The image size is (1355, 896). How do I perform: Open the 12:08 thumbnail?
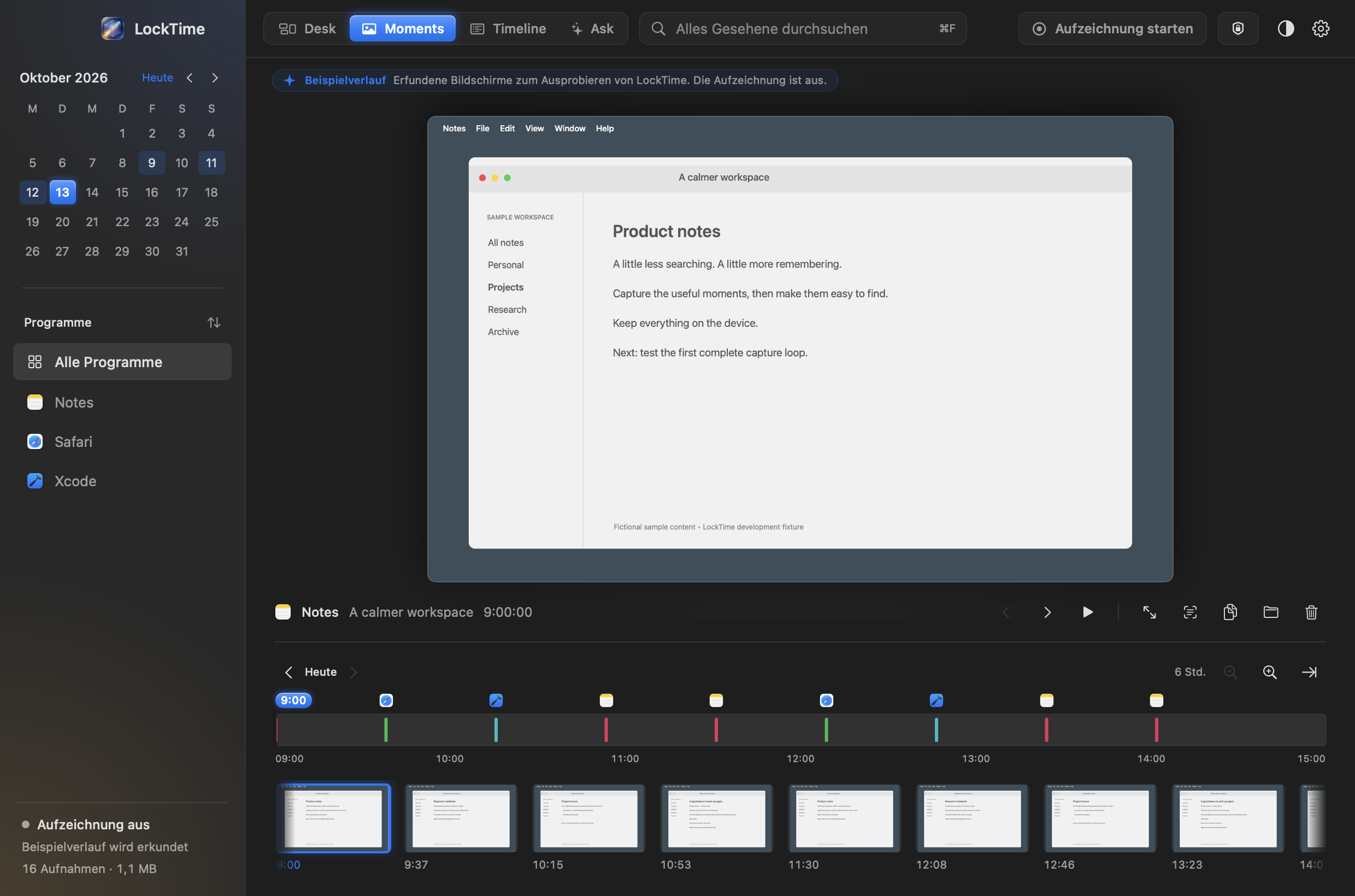click(972, 818)
